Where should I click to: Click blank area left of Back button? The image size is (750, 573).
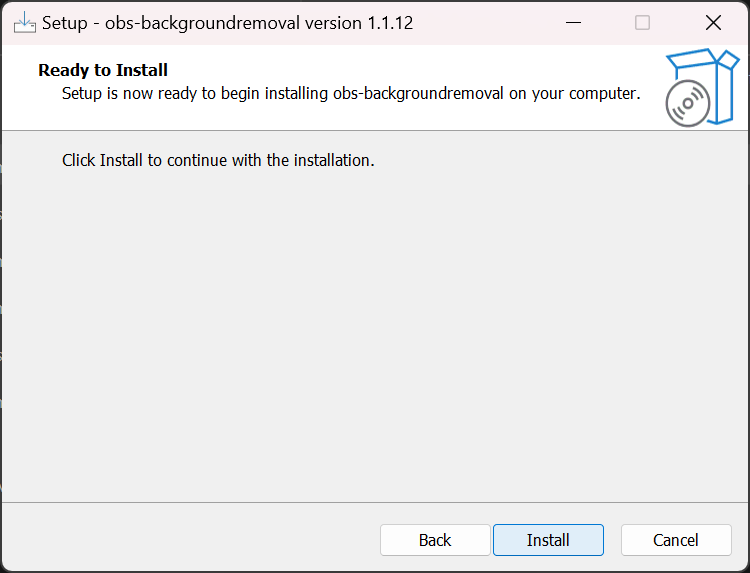pos(200,540)
